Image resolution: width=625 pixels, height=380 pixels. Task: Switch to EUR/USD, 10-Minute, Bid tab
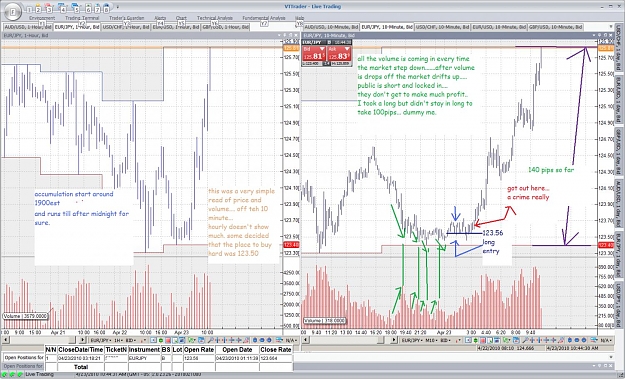click(x=499, y=27)
